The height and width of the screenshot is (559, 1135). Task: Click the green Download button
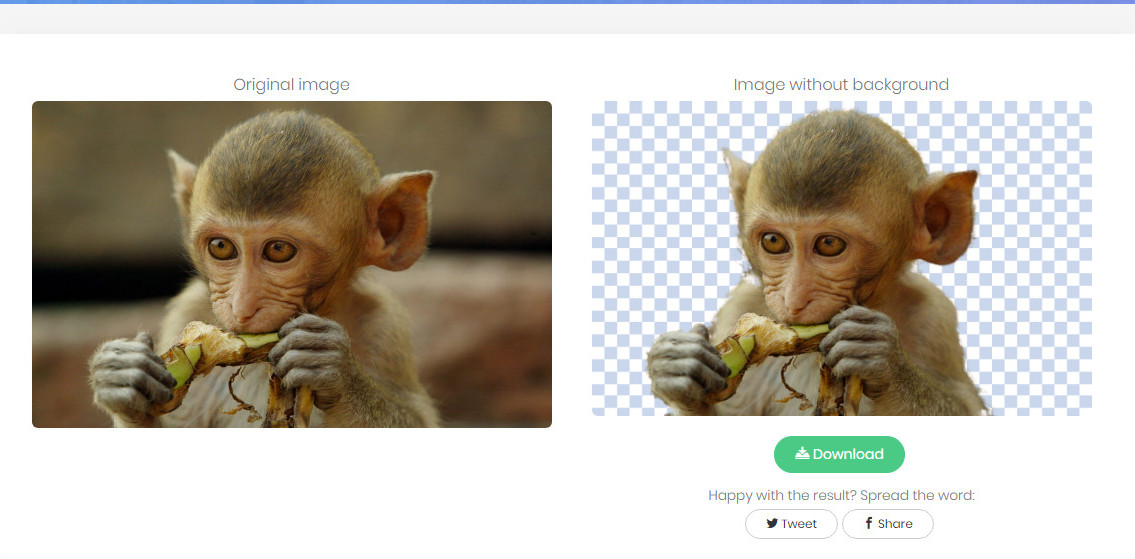839,454
